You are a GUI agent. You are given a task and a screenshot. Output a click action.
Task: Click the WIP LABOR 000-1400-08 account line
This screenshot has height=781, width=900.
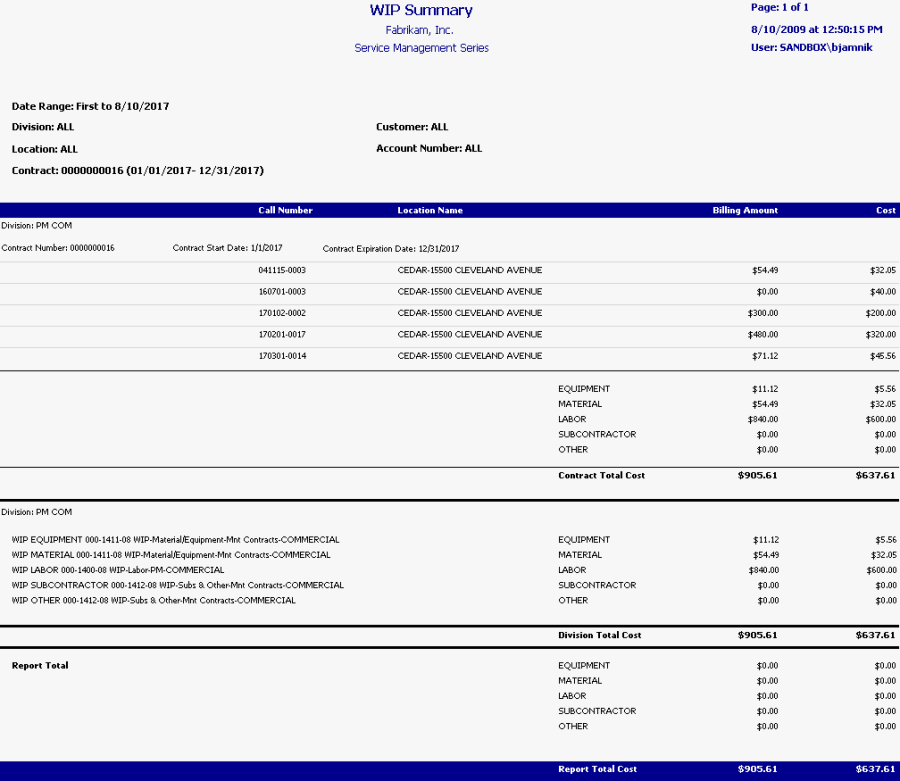[x=118, y=570]
